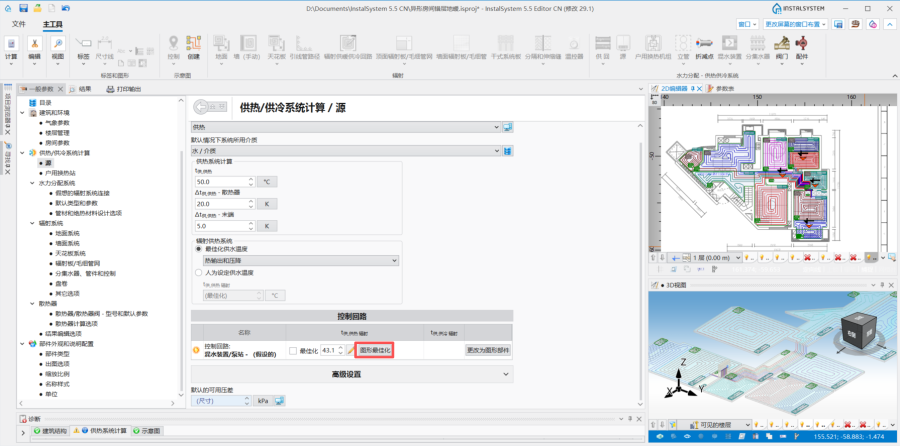Select 最佳化供水温度 radio button

click(198, 248)
